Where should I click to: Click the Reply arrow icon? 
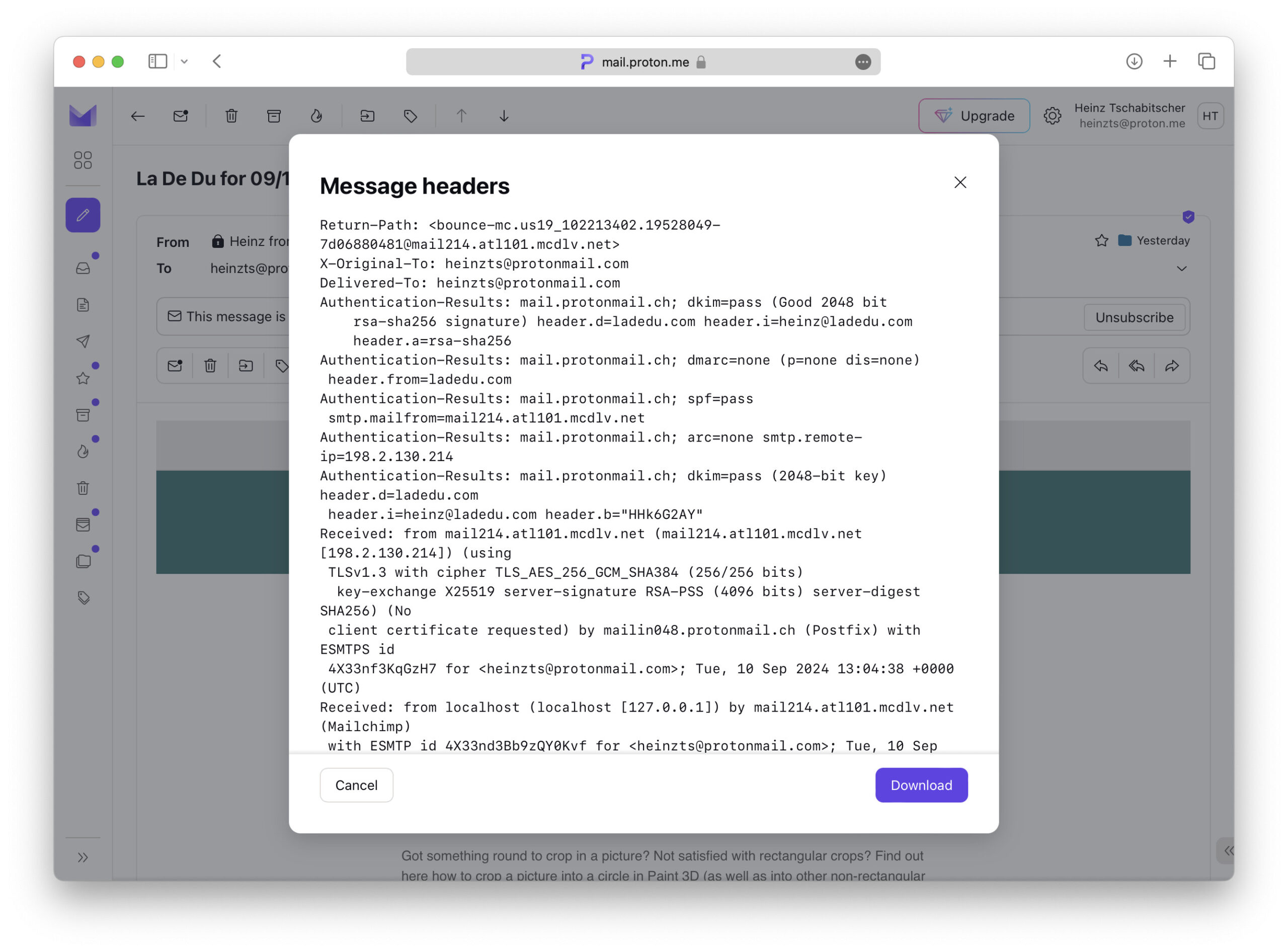tap(1101, 366)
